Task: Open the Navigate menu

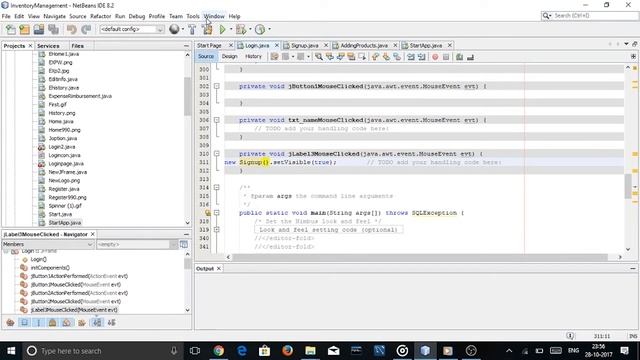Action: click(54, 16)
